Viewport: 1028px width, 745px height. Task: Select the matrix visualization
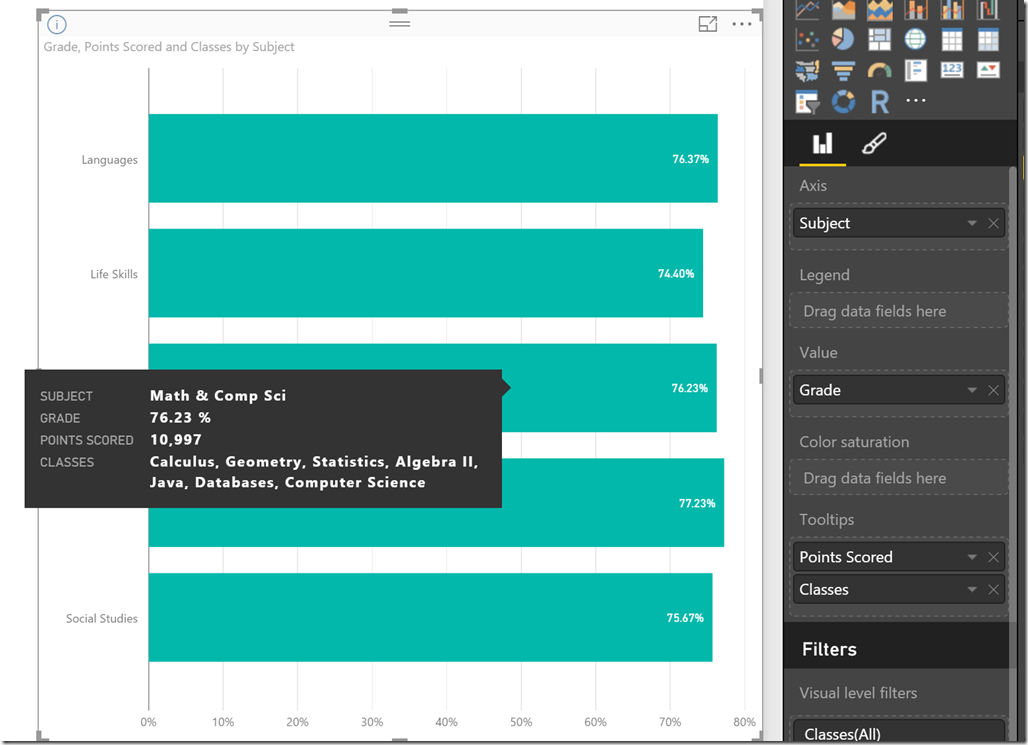pos(987,39)
